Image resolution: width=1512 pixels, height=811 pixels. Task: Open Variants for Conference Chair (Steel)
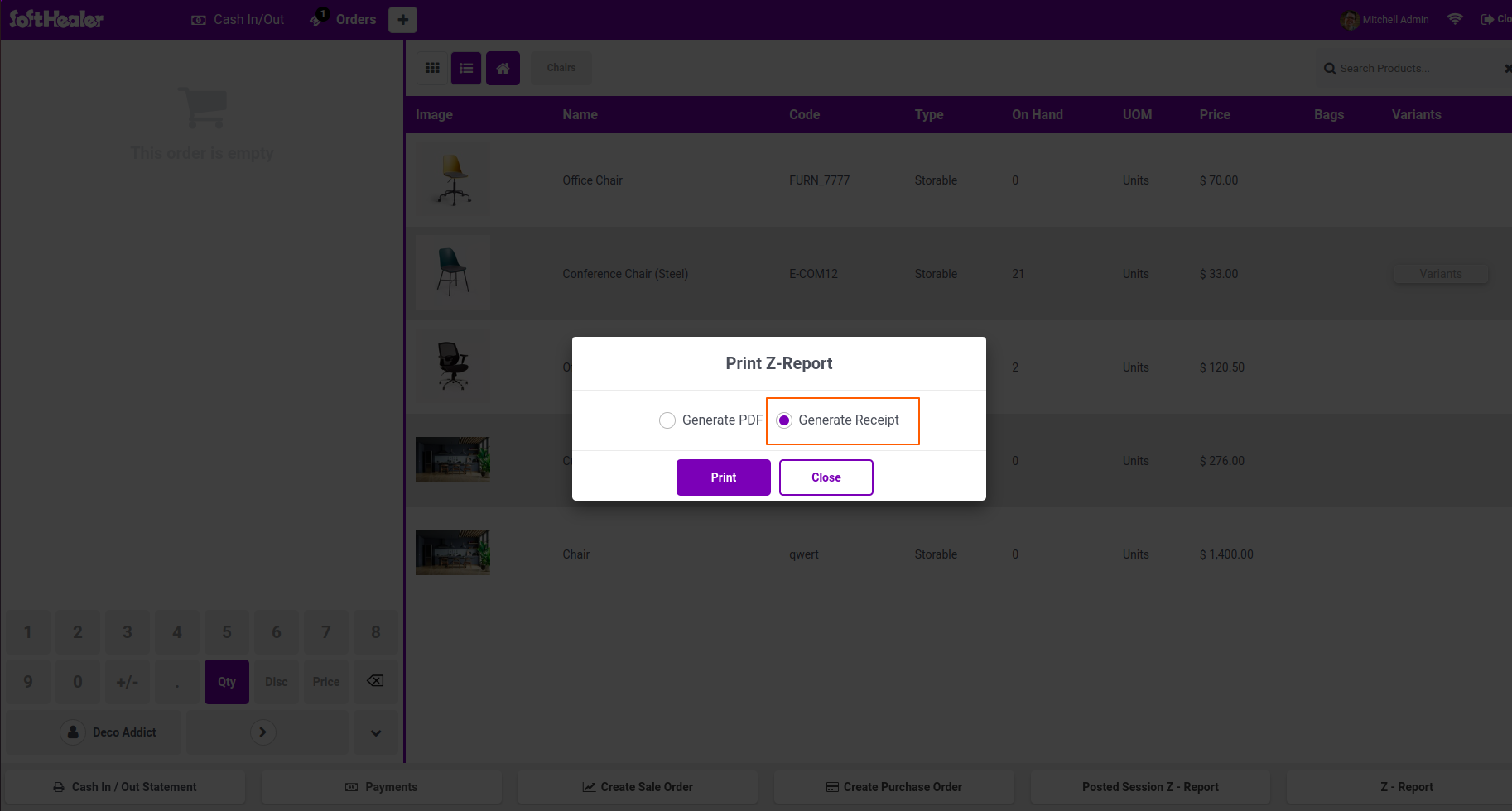(1441, 274)
